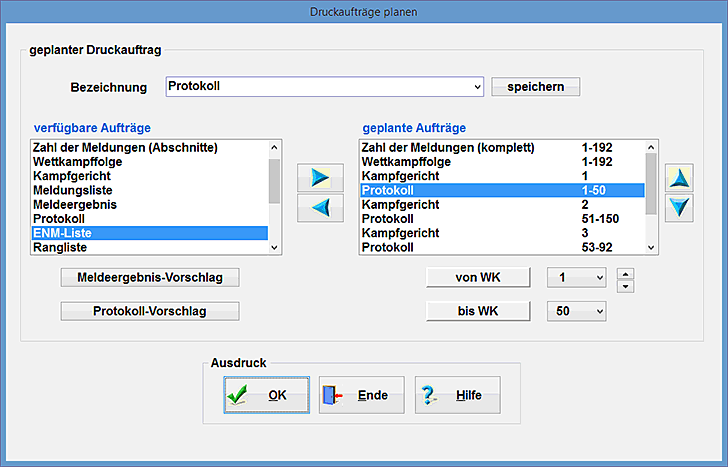Increase von WK value with up stepper
Viewport: 728px width, 467px height.
[625, 272]
